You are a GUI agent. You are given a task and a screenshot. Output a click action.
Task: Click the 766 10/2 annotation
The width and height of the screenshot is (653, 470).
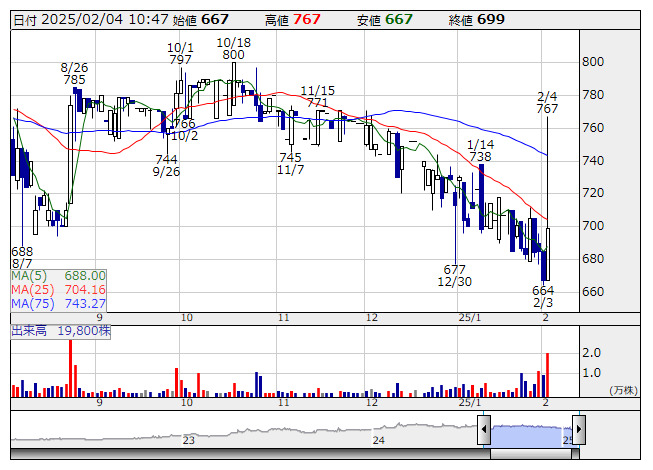184,130
